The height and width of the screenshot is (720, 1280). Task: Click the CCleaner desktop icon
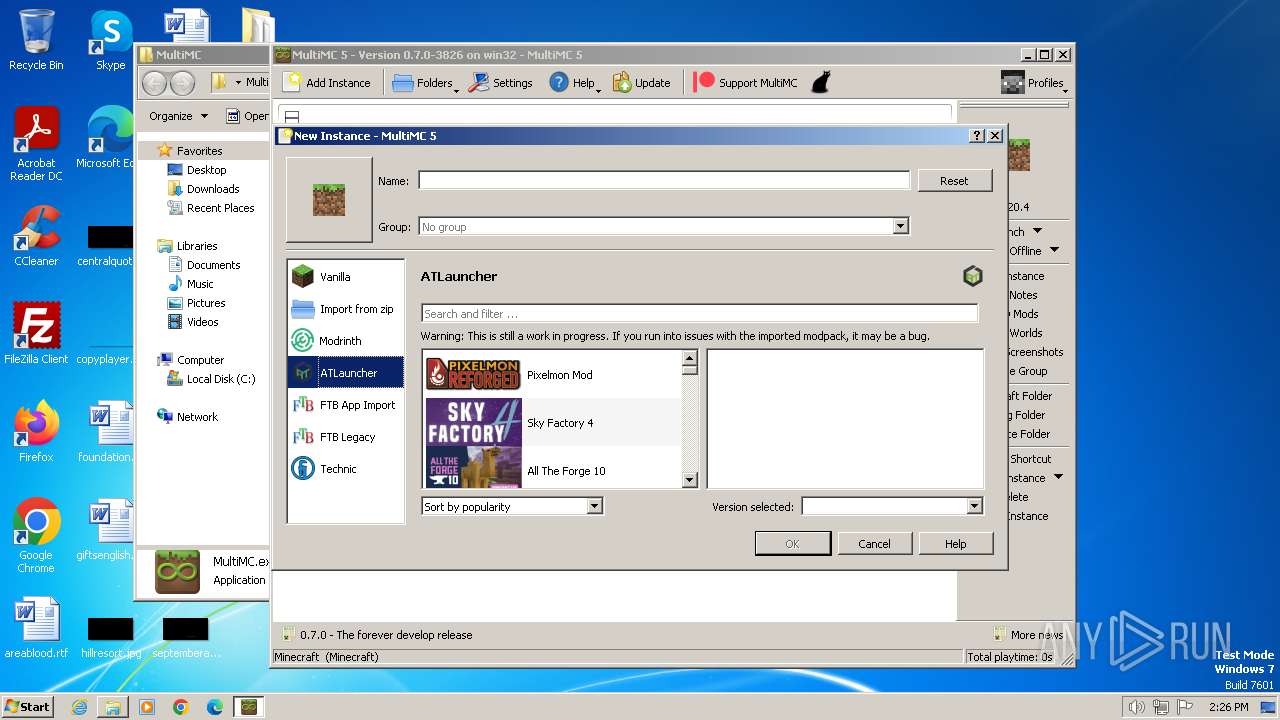pos(36,236)
